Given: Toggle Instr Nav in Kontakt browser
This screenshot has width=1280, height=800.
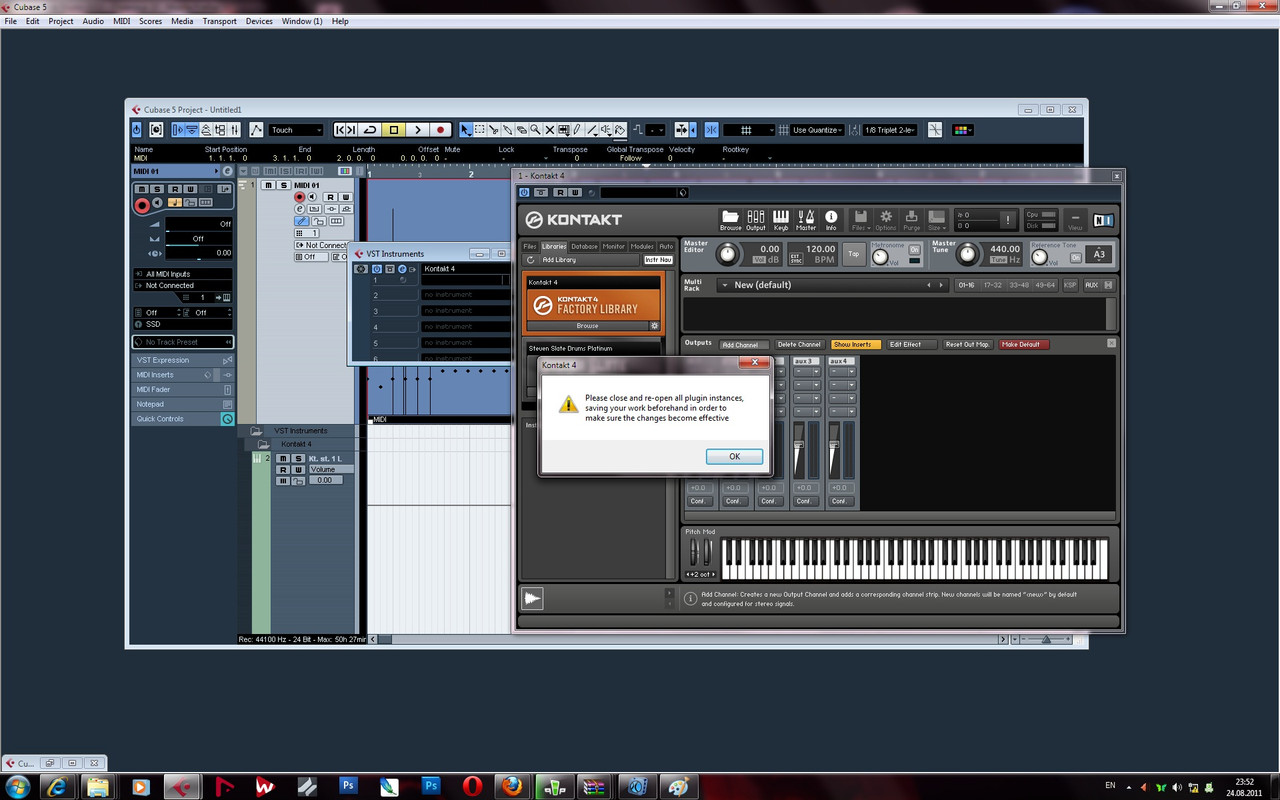Looking at the screenshot, I should point(658,260).
